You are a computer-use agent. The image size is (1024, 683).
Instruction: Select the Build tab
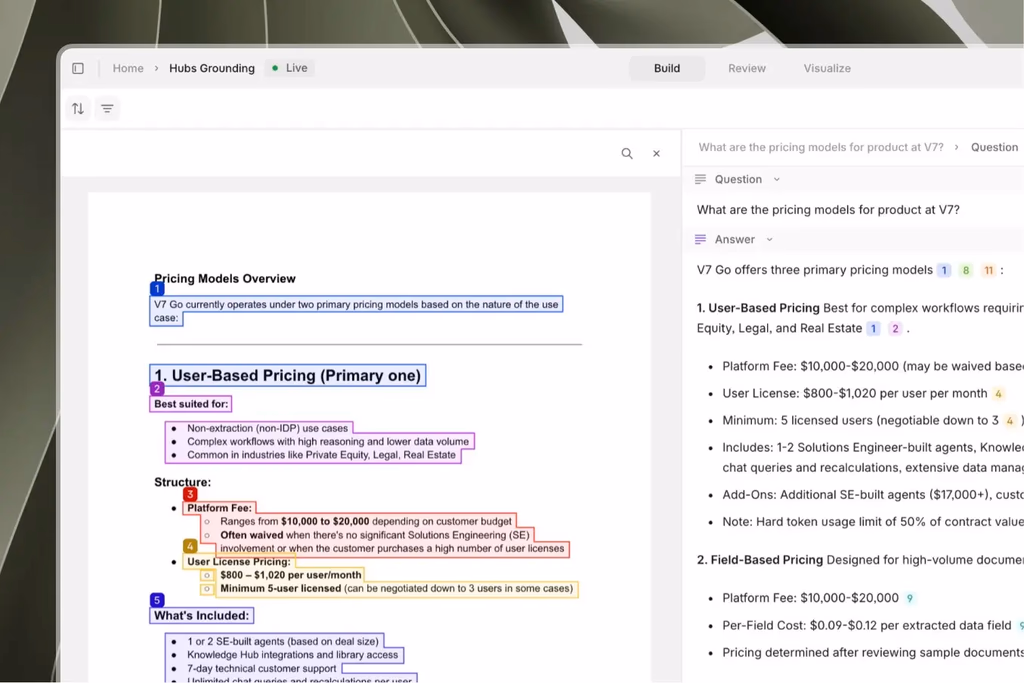[667, 68]
